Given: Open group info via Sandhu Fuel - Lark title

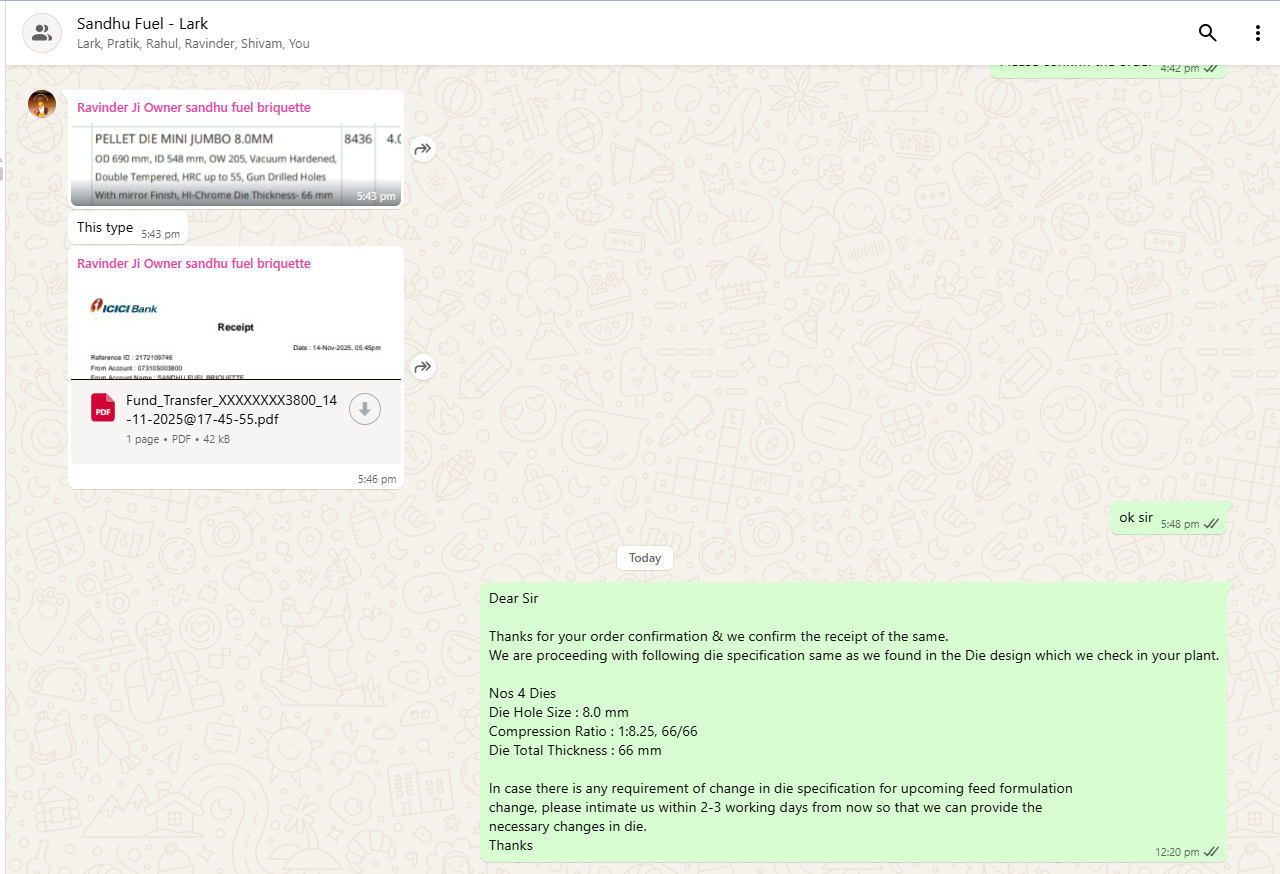Looking at the screenshot, I should (x=143, y=24).
